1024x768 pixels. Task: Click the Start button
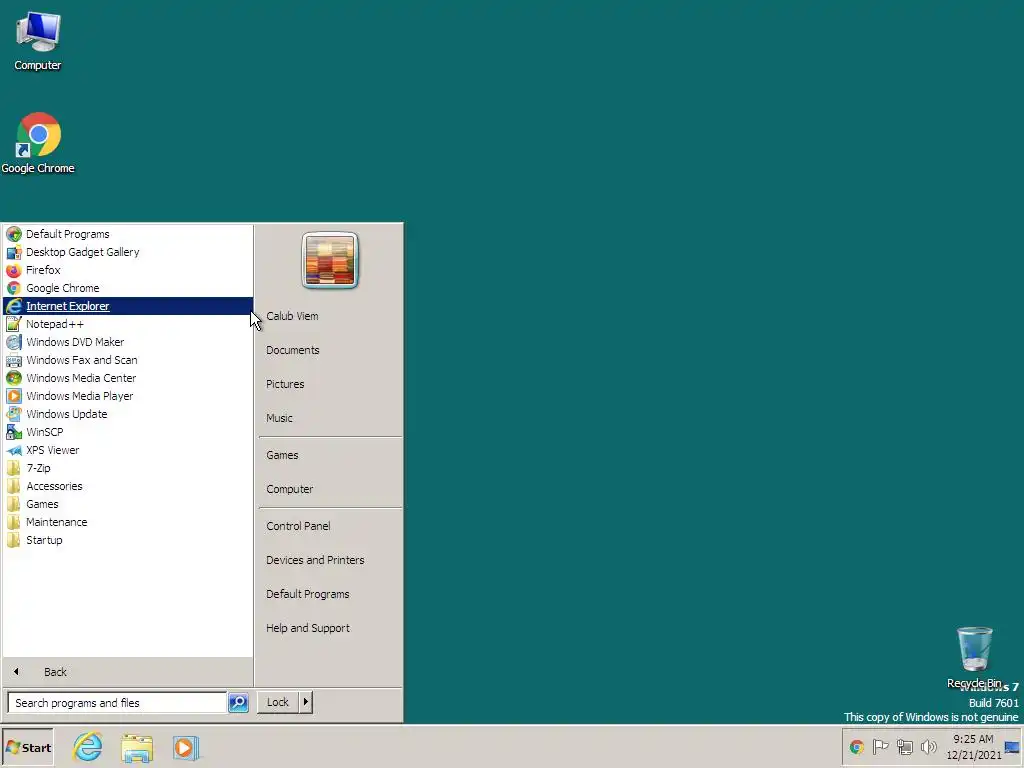(x=28, y=748)
